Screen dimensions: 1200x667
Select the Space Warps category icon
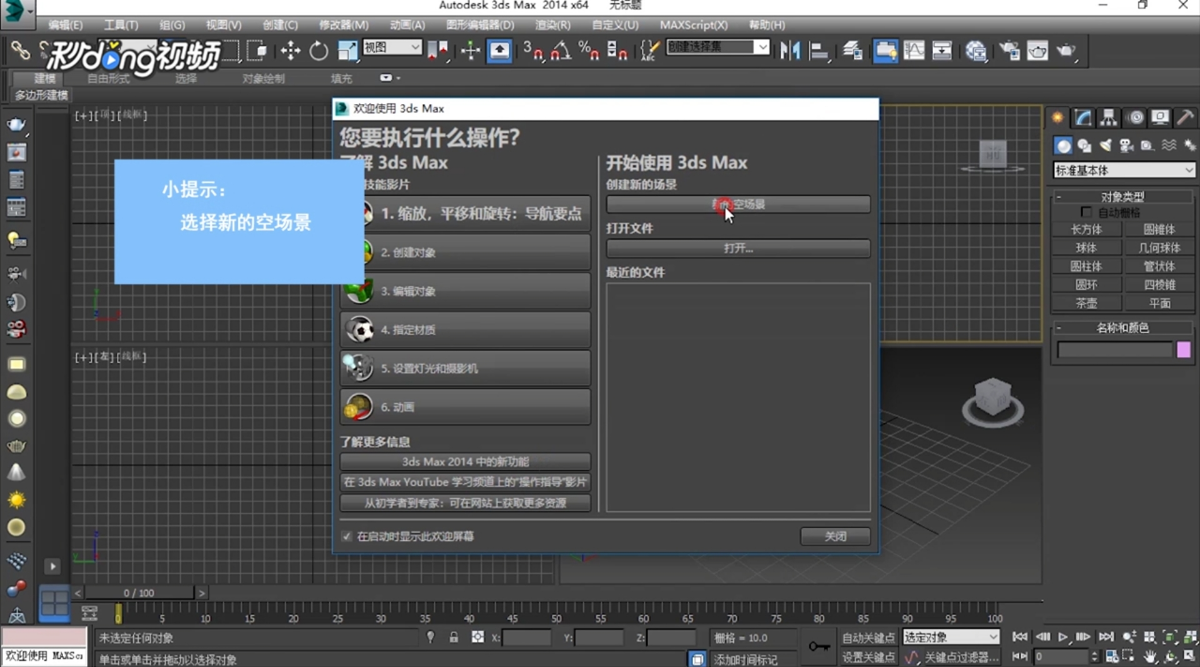1168,145
